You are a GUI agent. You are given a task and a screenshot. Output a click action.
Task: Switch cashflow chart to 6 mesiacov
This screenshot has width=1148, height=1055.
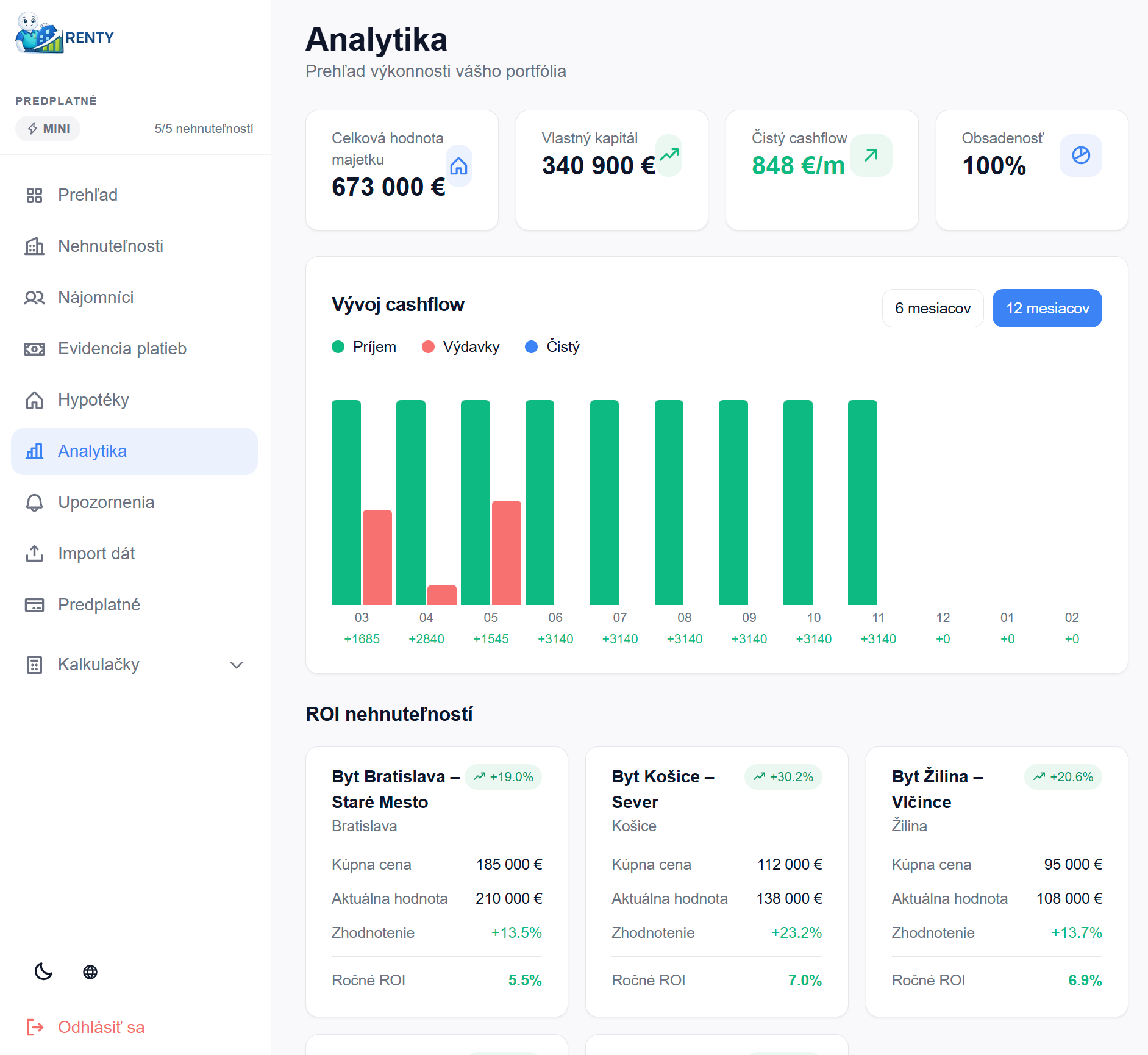tap(932, 308)
